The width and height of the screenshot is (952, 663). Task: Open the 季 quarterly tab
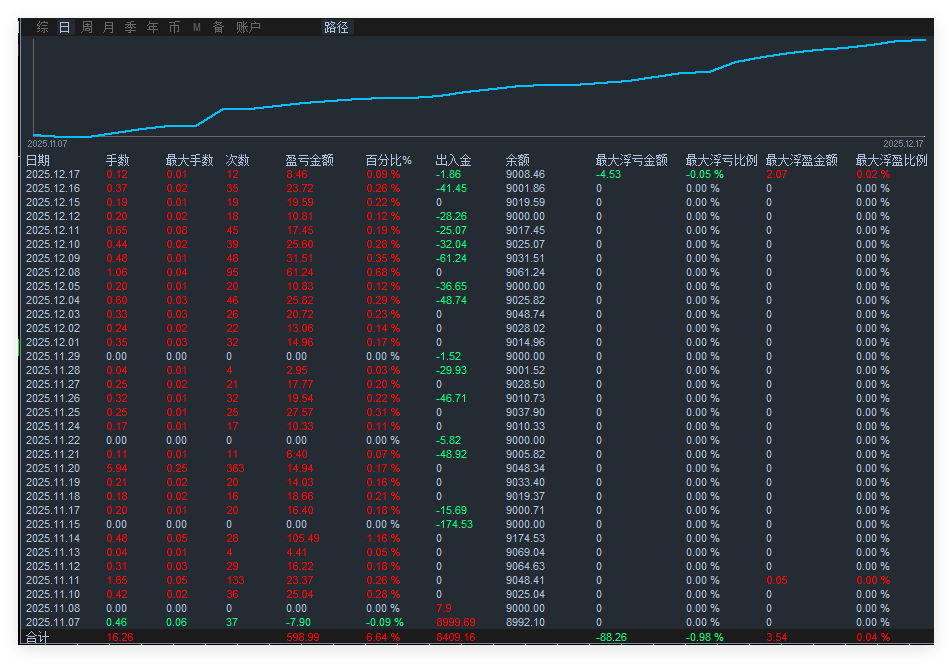131,27
